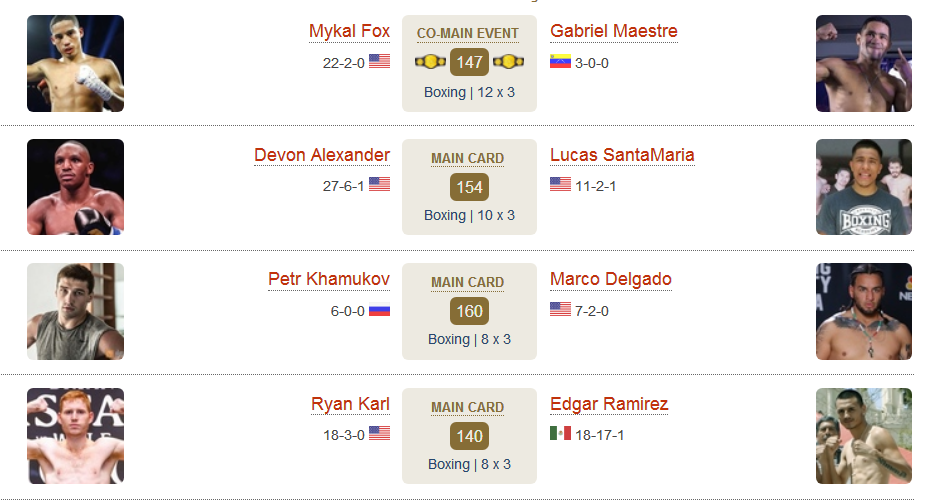The height and width of the screenshot is (503, 937).
Task: Click the US flag next to Ryan Karl's record
Action: (x=379, y=433)
